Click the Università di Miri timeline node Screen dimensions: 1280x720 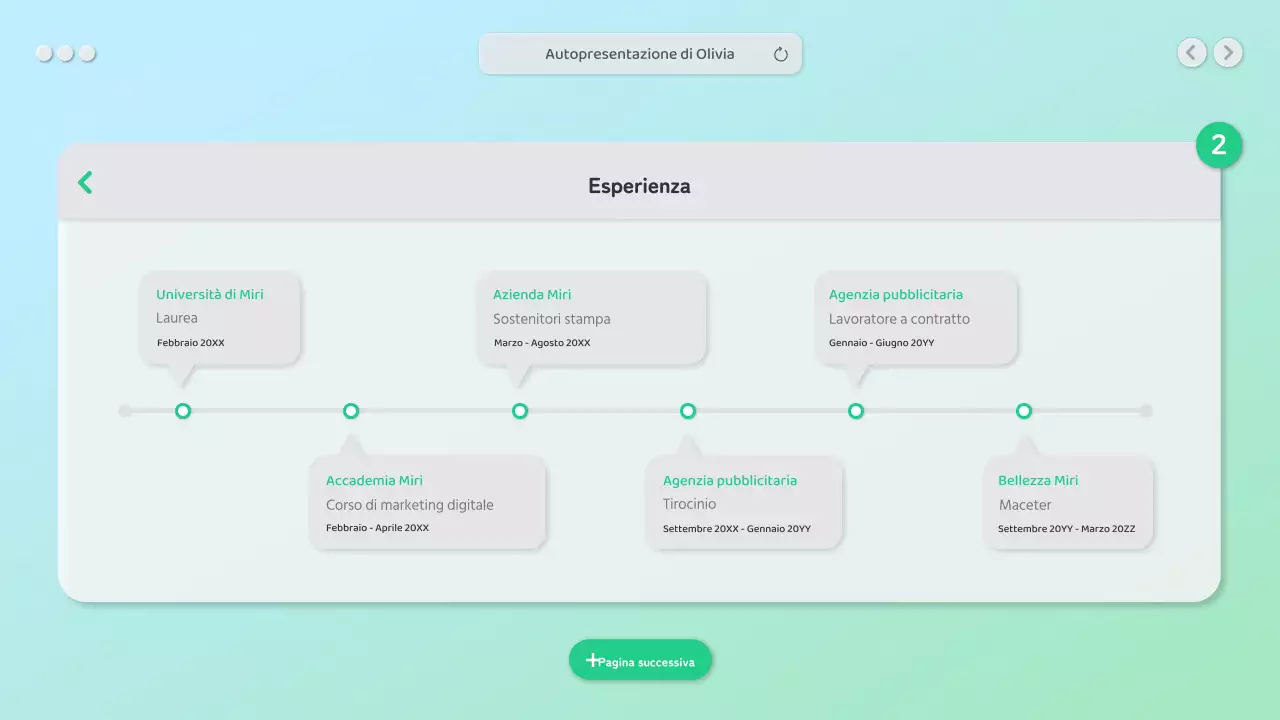tap(183, 410)
